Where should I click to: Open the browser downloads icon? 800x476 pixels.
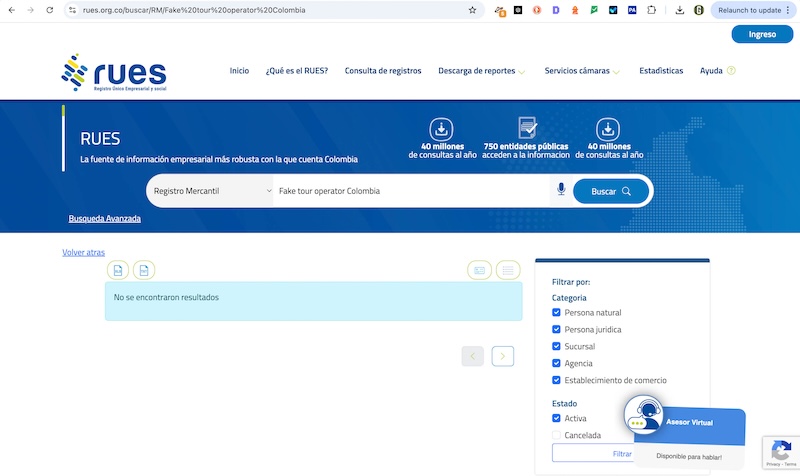[680, 10]
